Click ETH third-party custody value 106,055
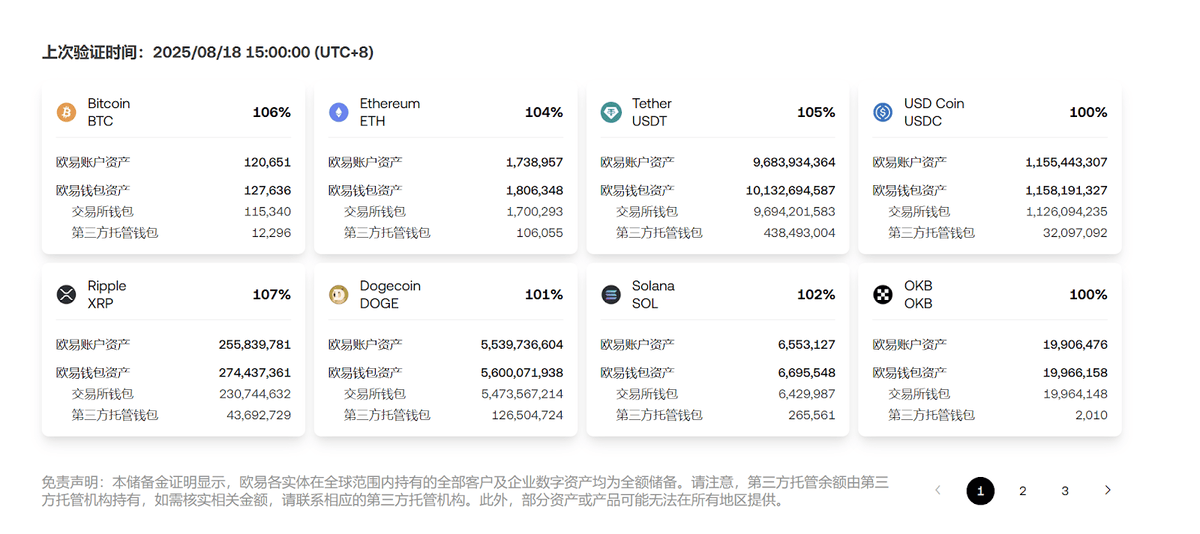1200x534 pixels. click(539, 232)
